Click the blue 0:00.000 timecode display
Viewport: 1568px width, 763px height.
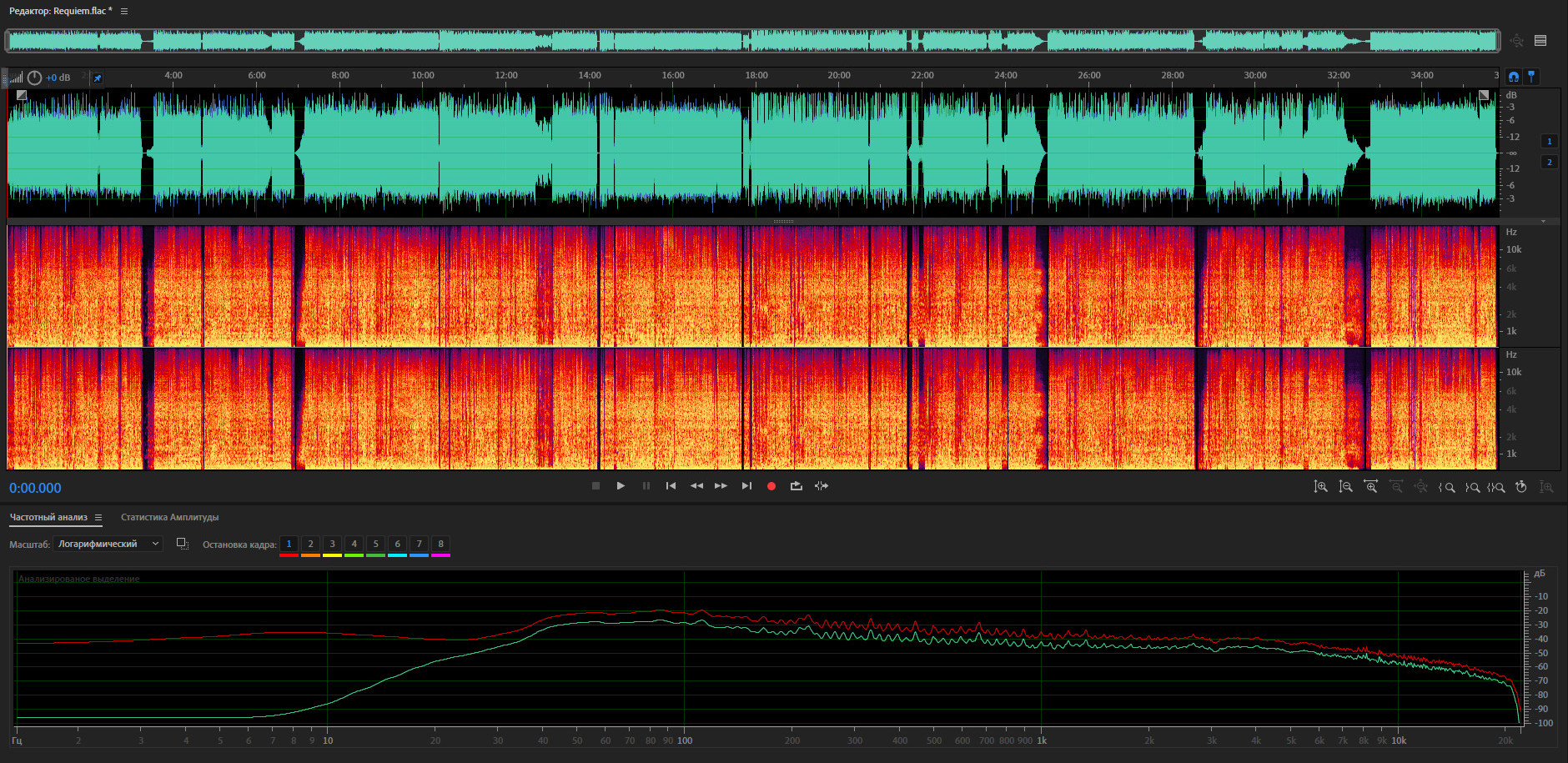click(x=35, y=489)
